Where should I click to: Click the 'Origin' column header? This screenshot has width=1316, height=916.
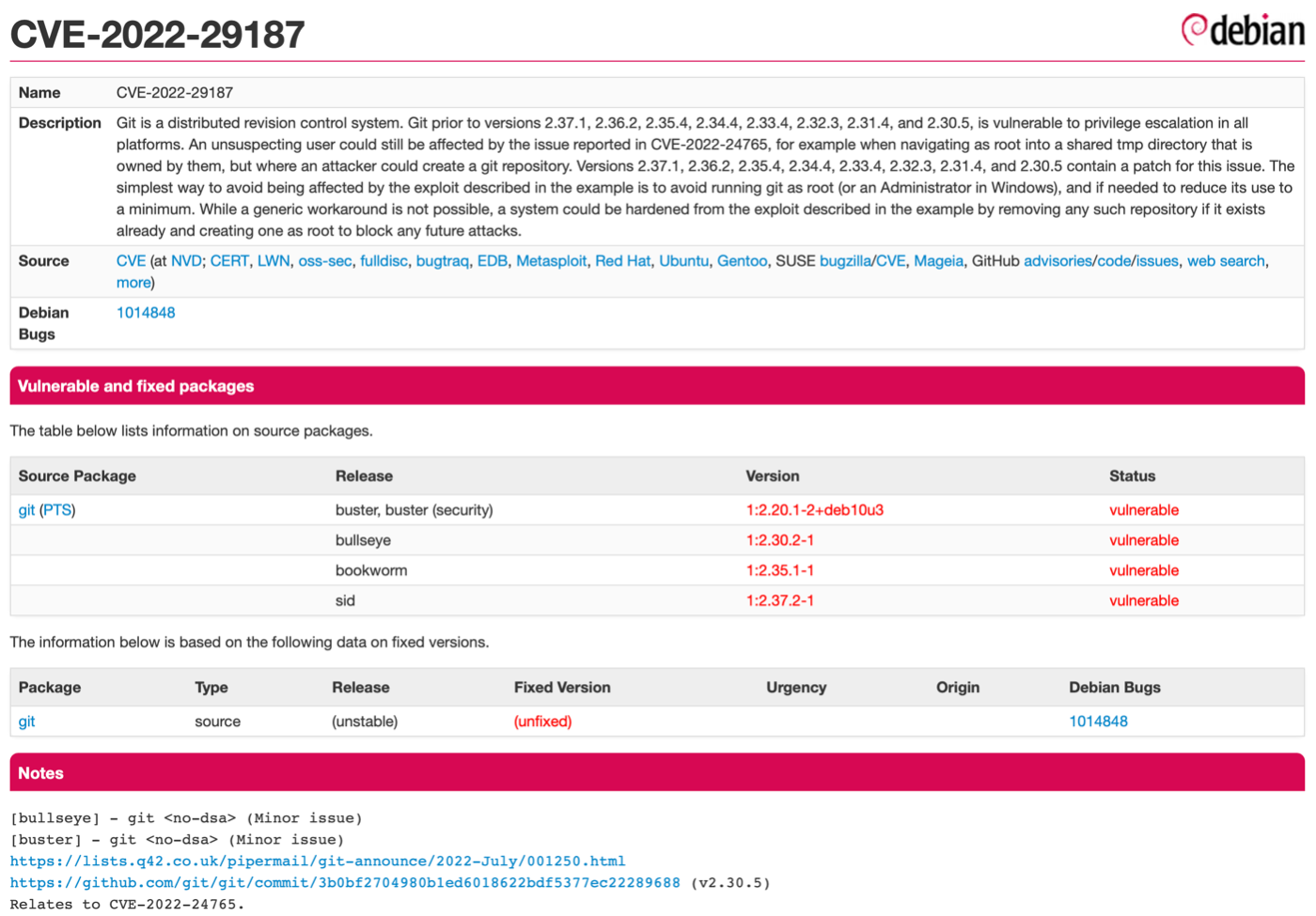(958, 688)
